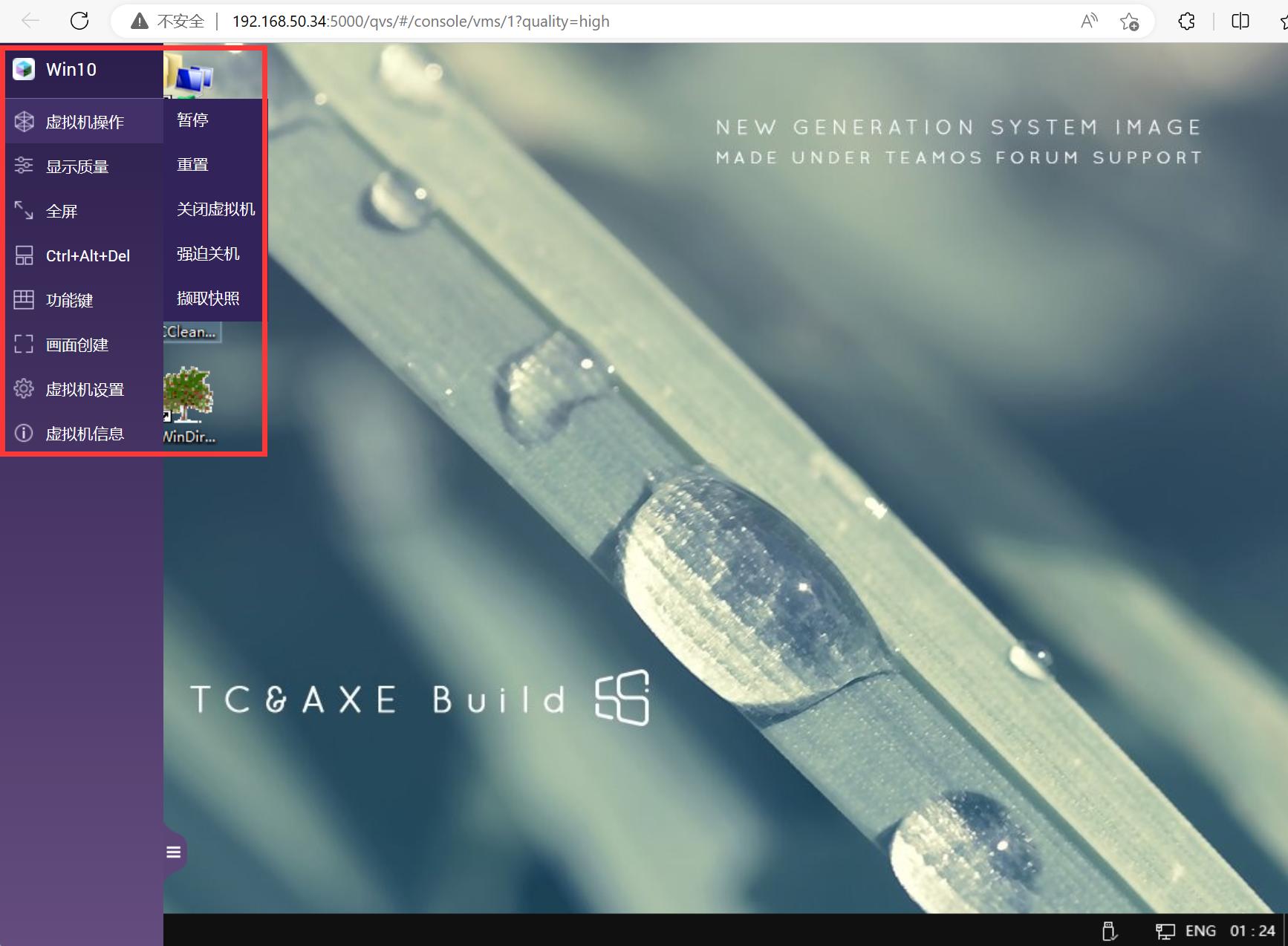
Task: Collapse the console sidebar via hamburger toggle
Action: [x=173, y=852]
